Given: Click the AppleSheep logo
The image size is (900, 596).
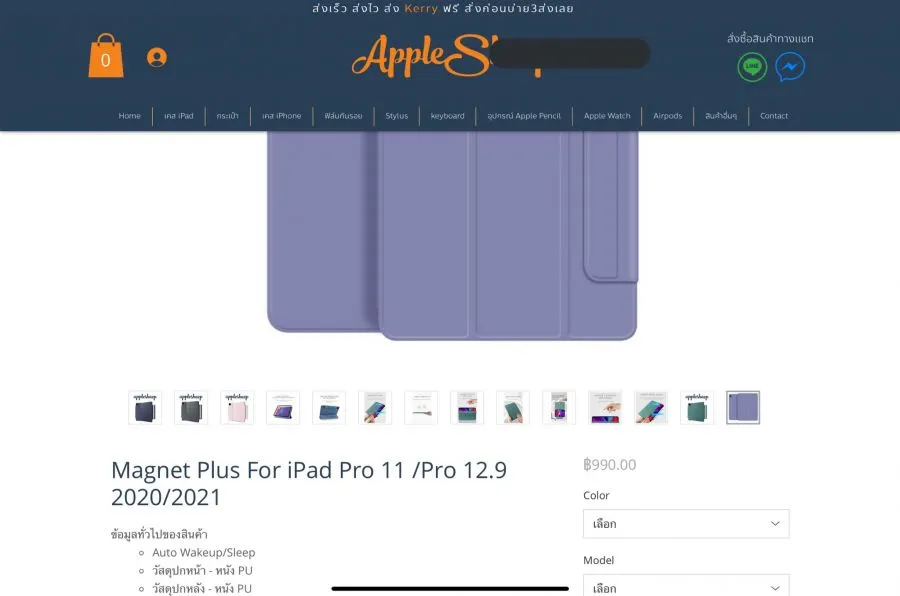Looking at the screenshot, I should point(448,56).
